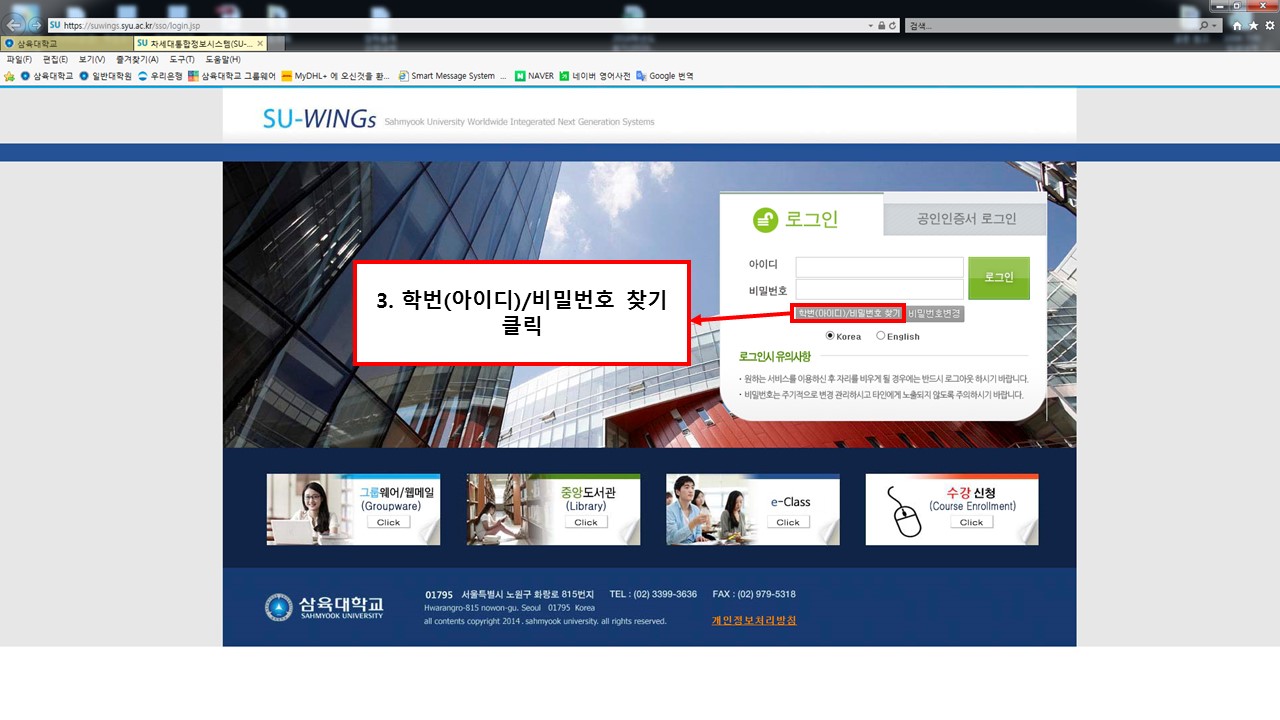Open the new tab button
This screenshot has height=720, width=1280.
point(276,44)
